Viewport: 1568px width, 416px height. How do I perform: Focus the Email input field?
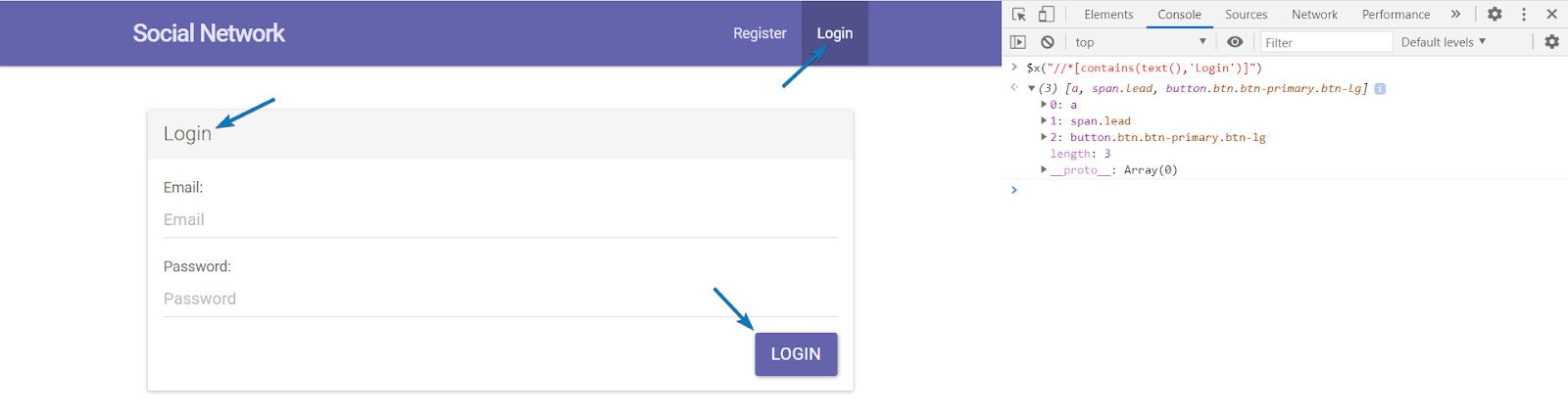(500, 220)
